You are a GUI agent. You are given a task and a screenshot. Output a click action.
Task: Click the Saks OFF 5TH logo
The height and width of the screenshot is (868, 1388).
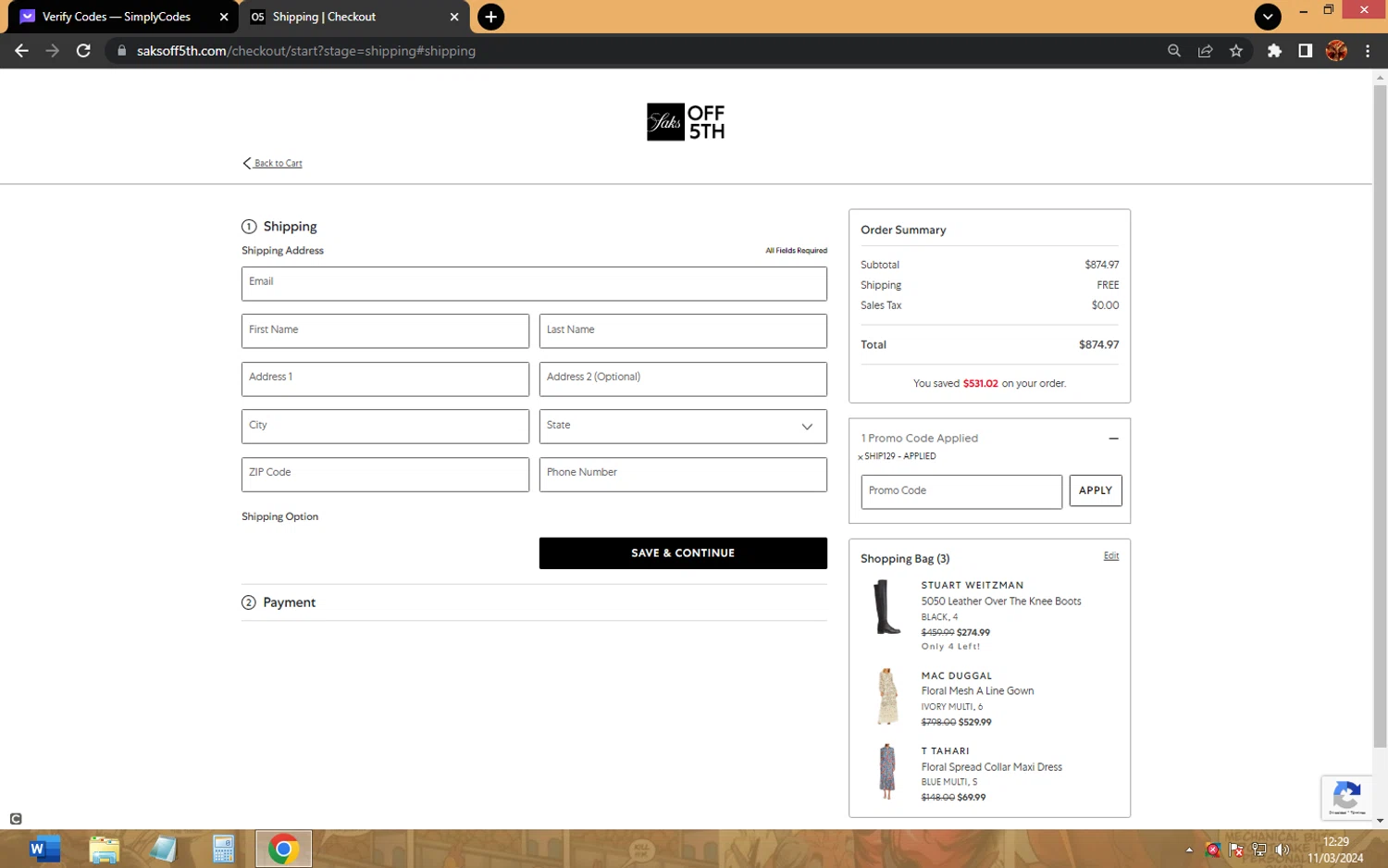(686, 122)
